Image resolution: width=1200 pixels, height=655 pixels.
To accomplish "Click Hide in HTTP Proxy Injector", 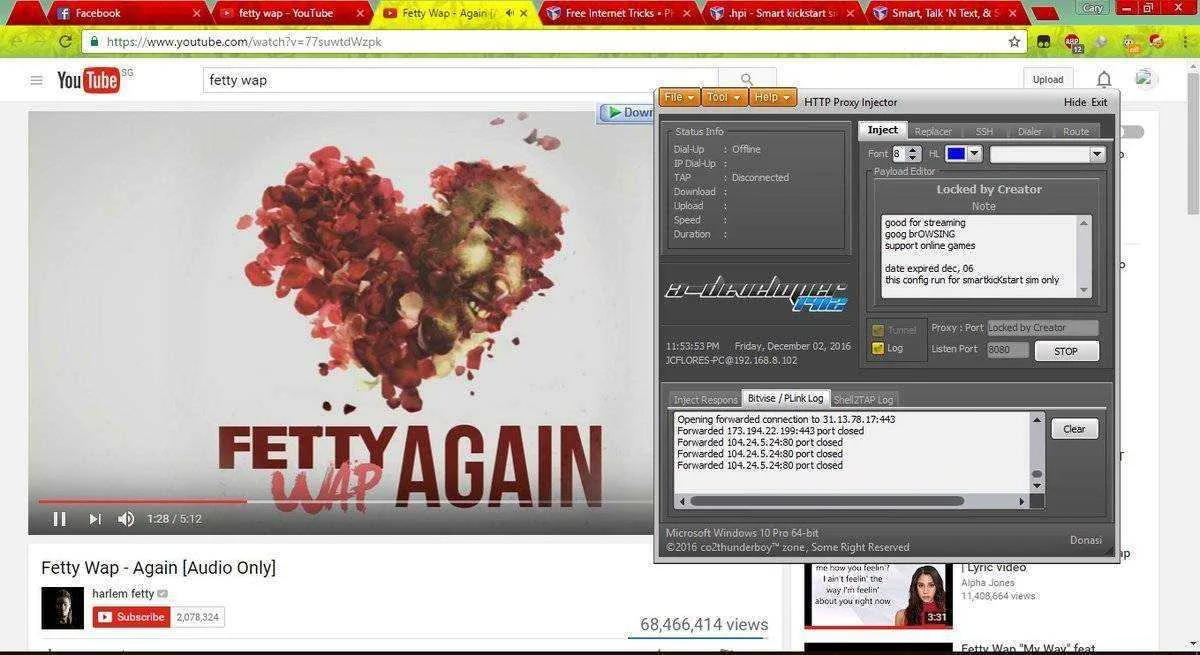I will (1074, 102).
